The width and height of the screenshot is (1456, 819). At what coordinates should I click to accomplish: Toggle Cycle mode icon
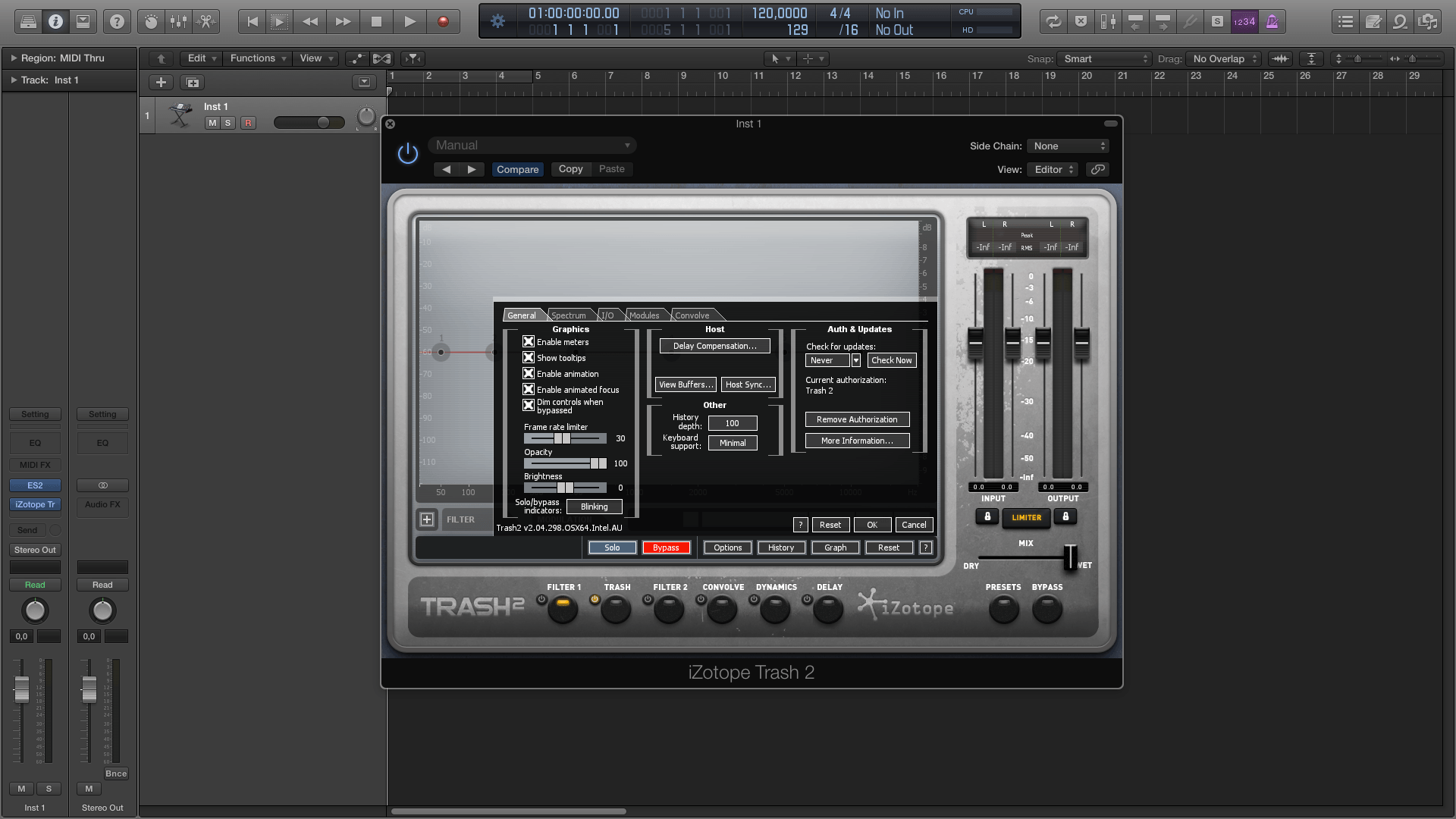click(x=1053, y=22)
